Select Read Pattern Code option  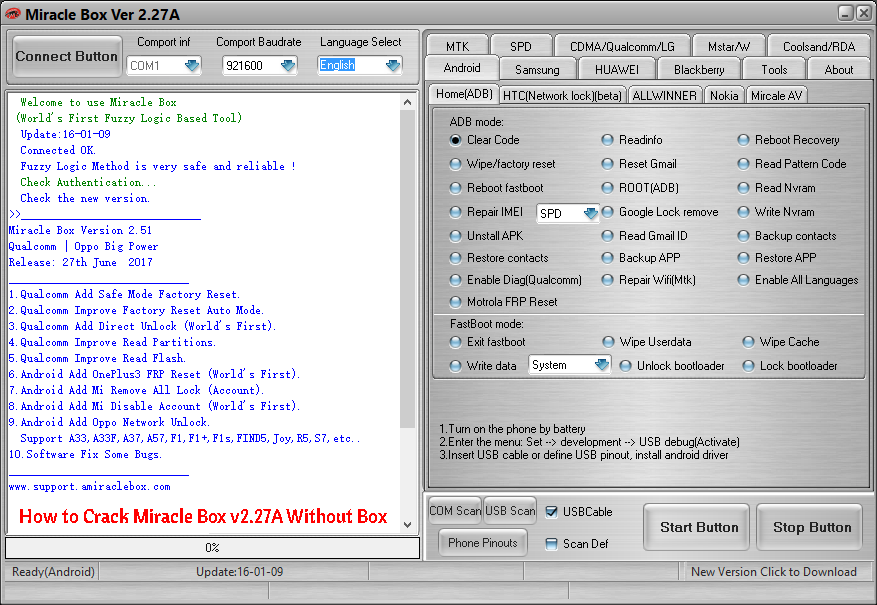[x=743, y=164]
